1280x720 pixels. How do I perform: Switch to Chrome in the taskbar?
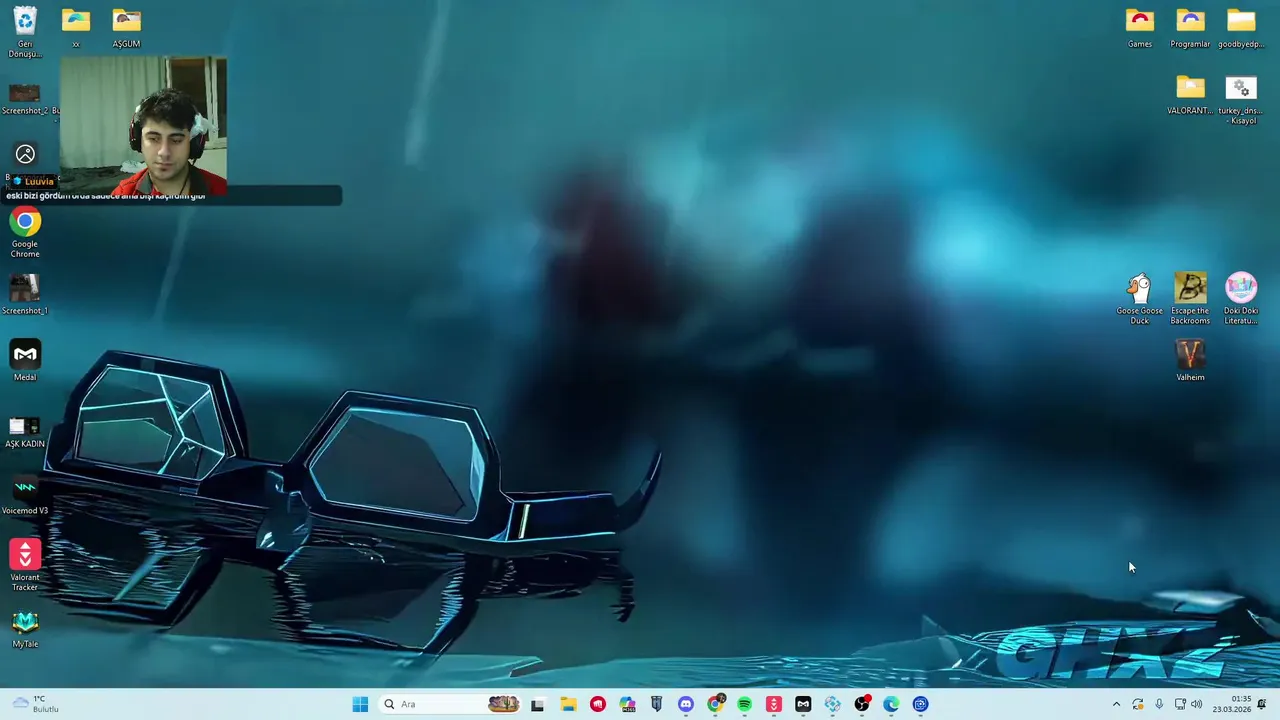715,704
